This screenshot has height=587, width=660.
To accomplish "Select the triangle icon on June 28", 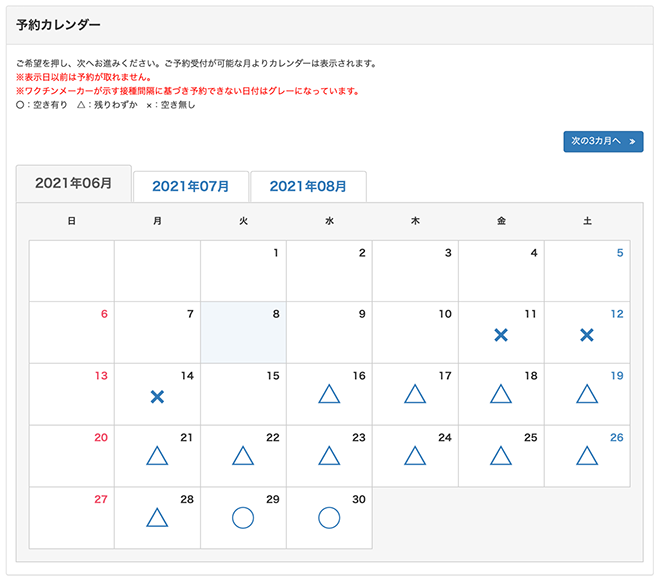I will coord(156,518).
